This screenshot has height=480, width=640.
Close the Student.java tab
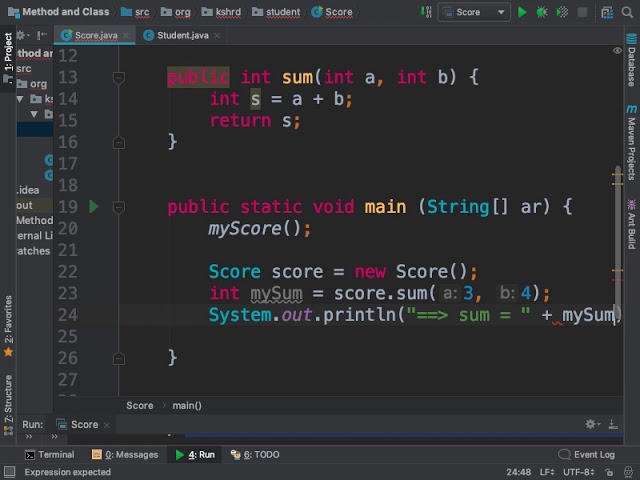[218, 36]
